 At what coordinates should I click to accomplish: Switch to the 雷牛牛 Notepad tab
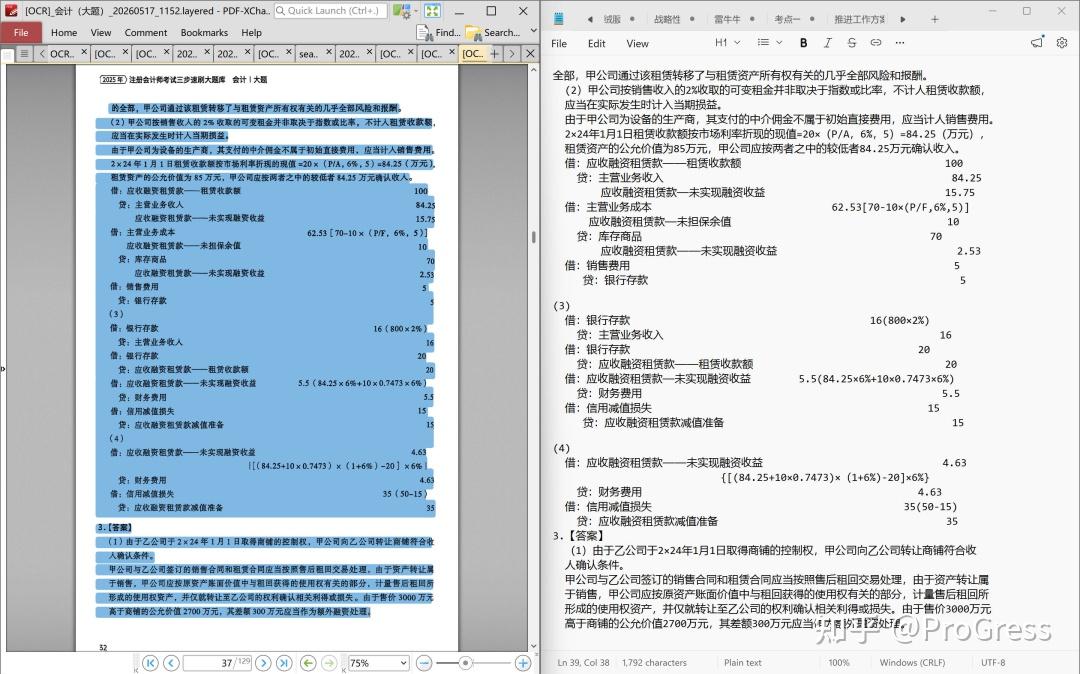point(727,19)
